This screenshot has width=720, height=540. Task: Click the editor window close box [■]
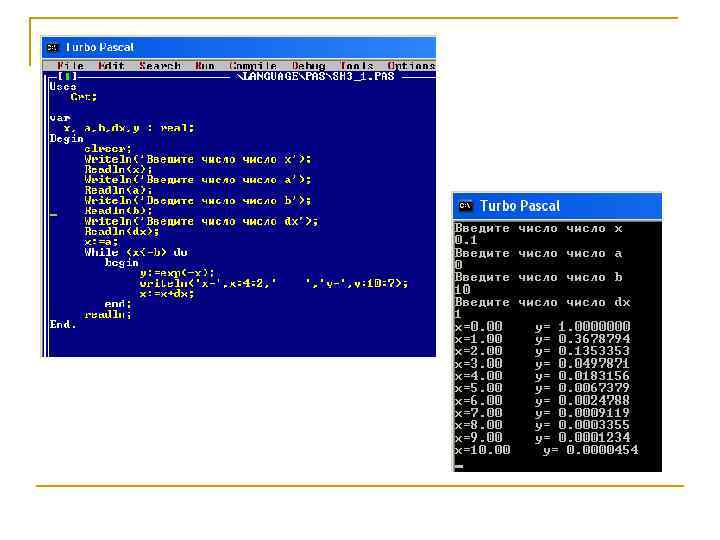click(68, 76)
